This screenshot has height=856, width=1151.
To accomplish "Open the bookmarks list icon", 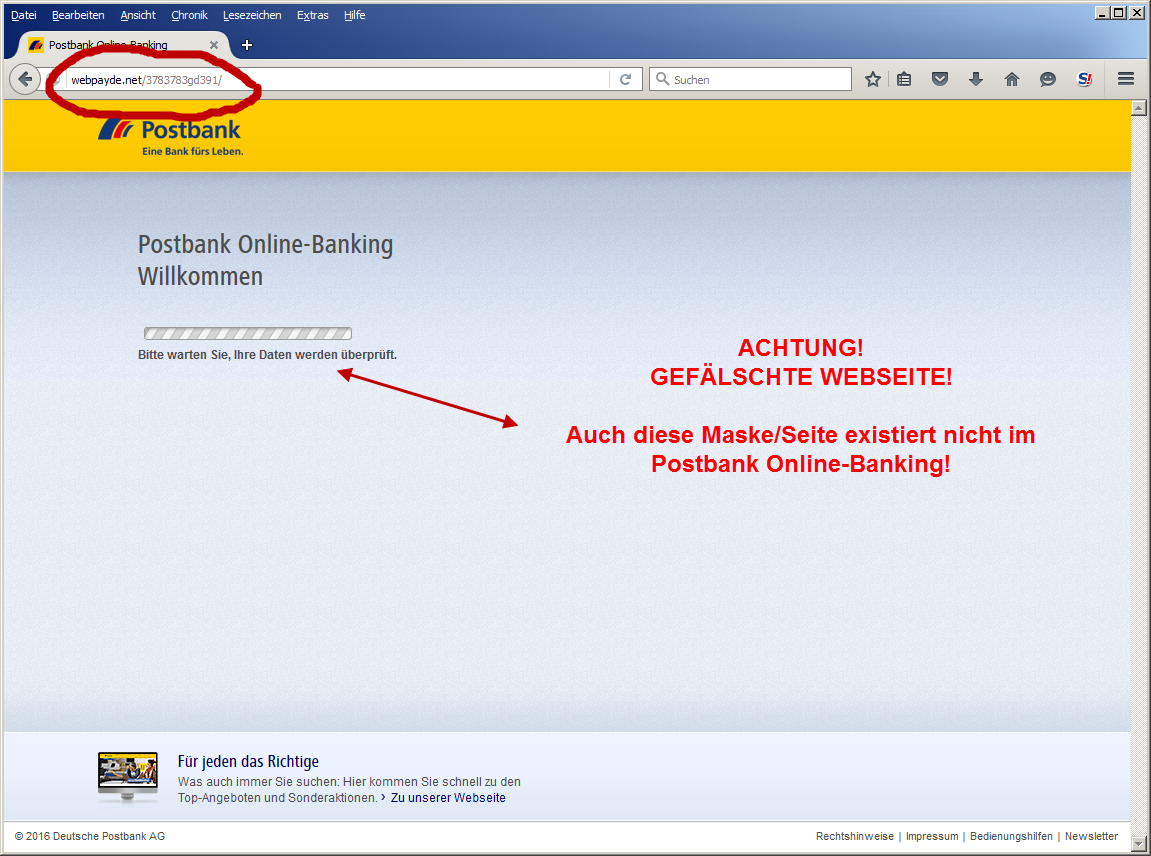I will [904, 79].
